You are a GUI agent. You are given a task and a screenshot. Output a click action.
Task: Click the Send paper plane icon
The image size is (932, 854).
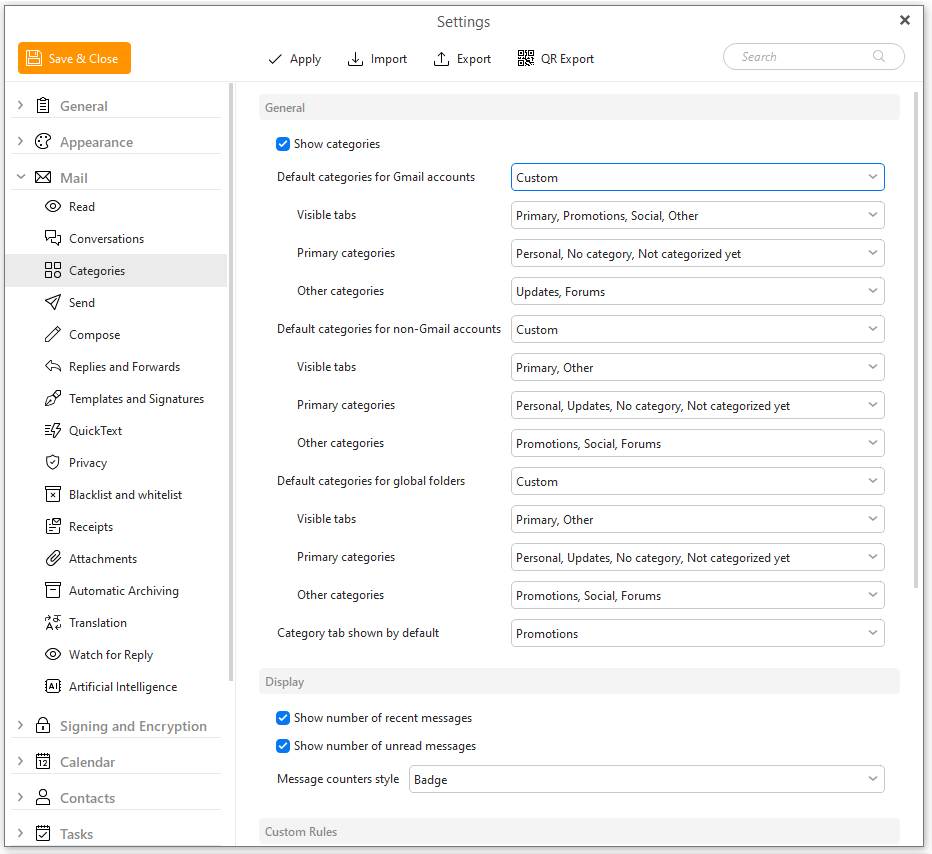[x=53, y=302]
